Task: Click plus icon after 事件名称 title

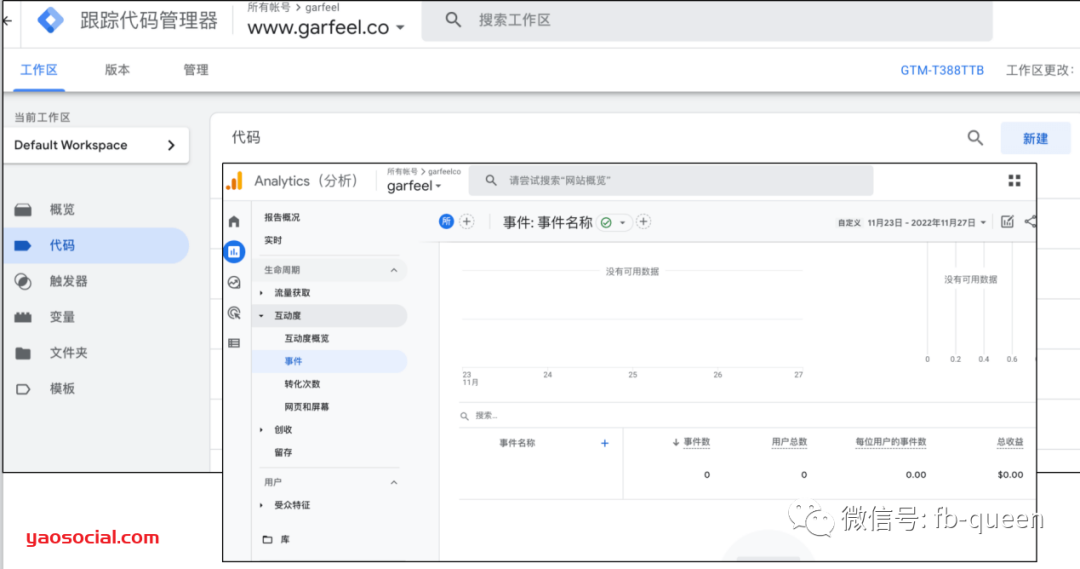Action: click(x=643, y=221)
